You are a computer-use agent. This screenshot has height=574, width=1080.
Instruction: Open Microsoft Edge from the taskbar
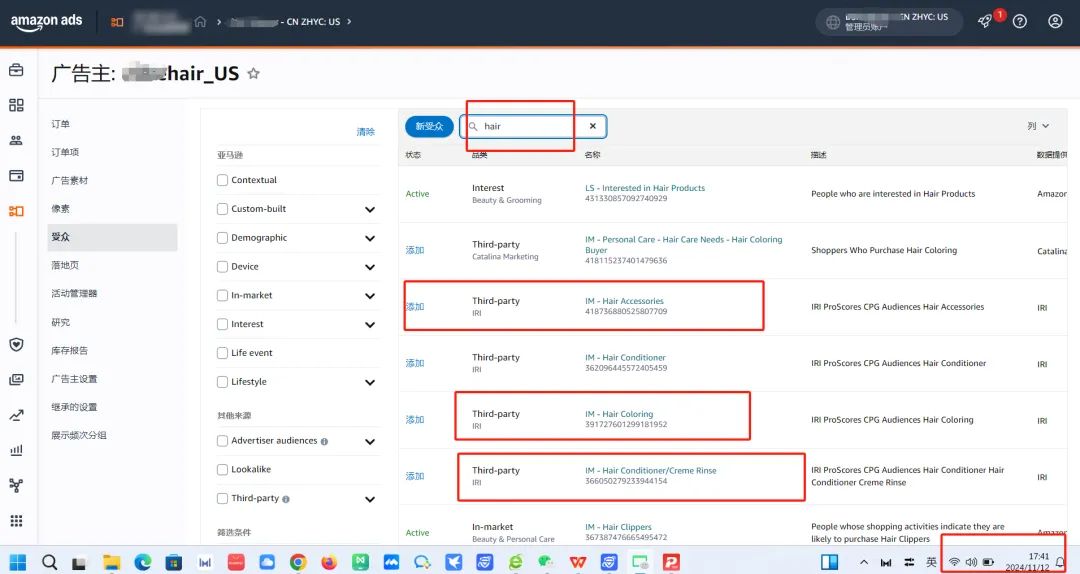[x=143, y=562]
